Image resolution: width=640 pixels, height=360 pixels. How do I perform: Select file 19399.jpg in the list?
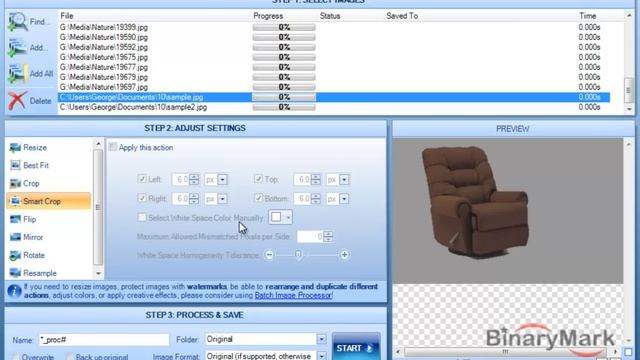coord(104,27)
